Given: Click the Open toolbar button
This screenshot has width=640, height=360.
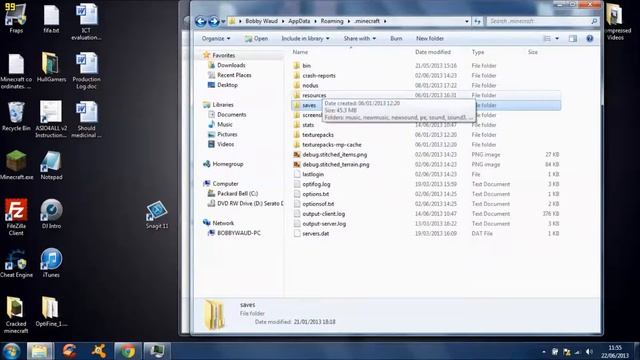Looking at the screenshot, I should [x=256, y=38].
